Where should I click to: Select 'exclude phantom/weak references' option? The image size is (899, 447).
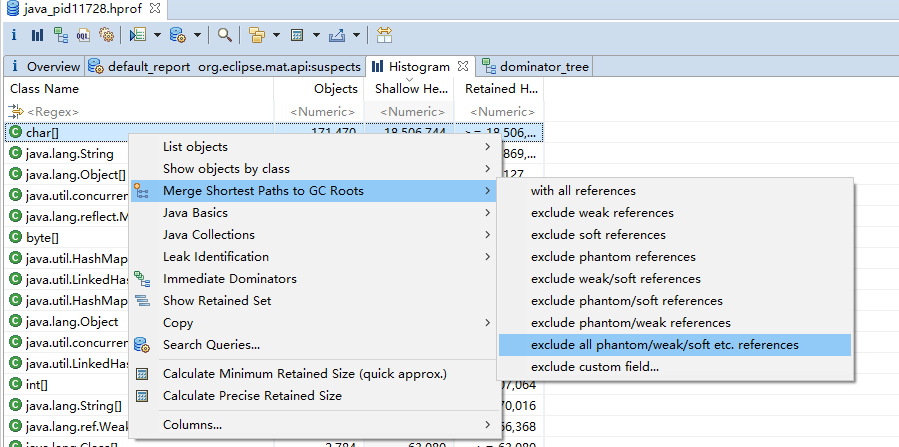point(675,323)
